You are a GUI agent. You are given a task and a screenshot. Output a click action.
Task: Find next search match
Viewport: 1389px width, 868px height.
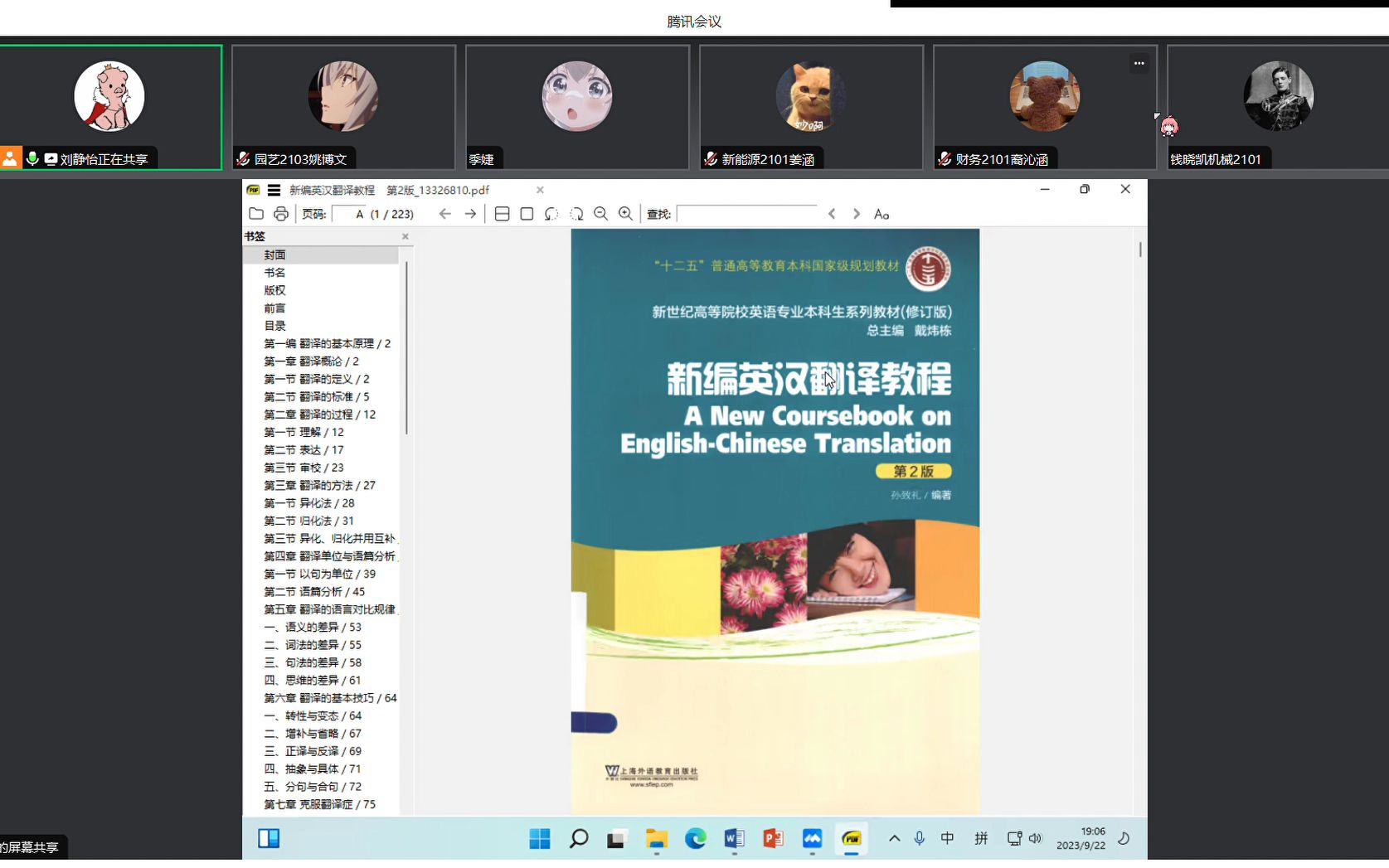click(857, 214)
